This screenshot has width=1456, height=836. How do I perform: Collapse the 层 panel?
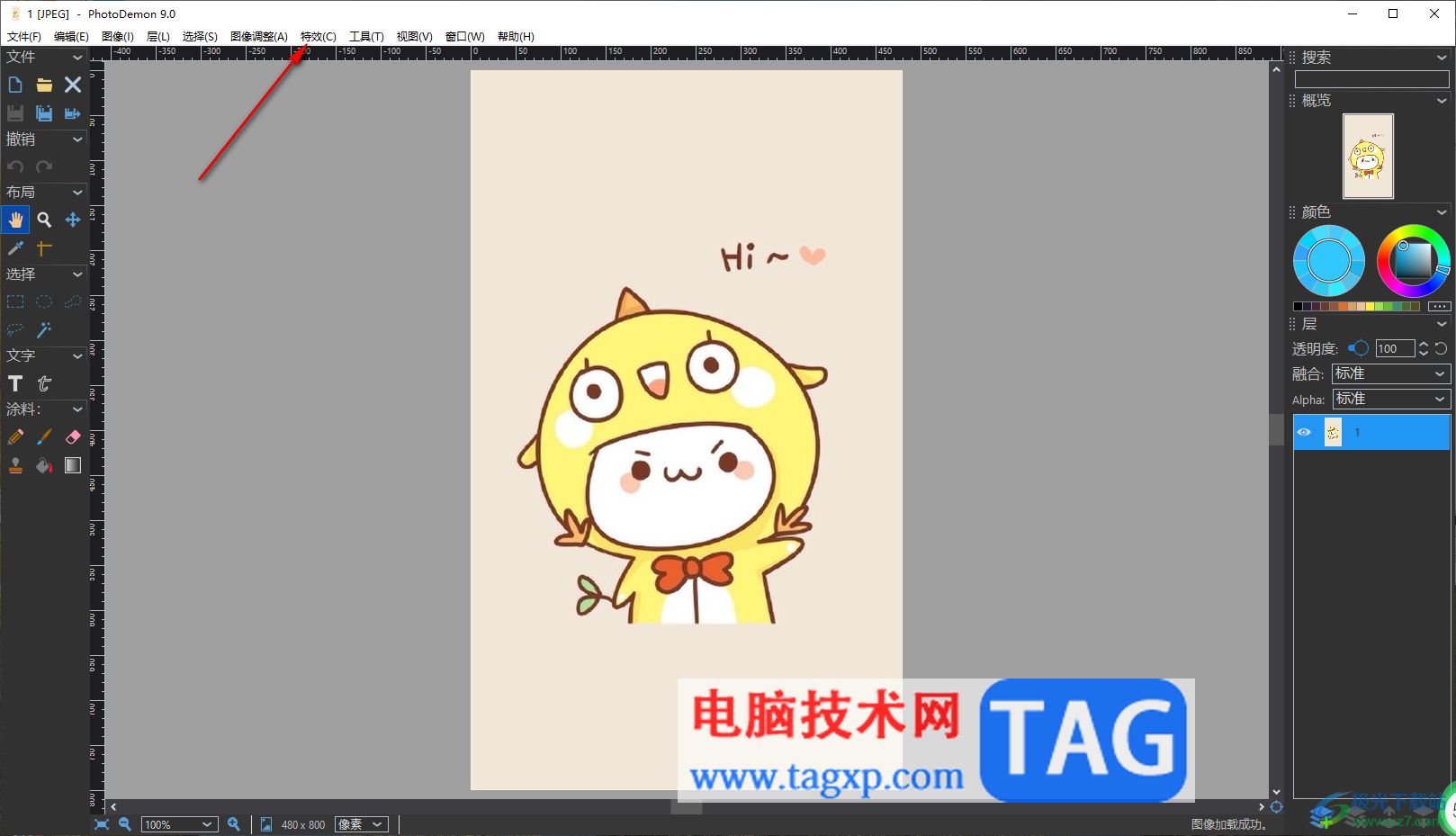pos(1442,324)
